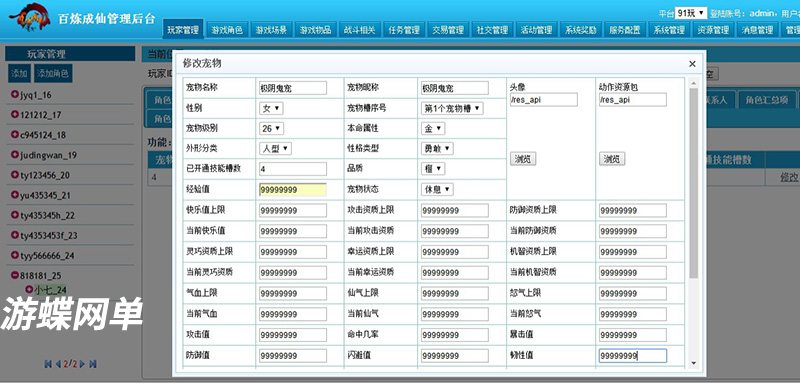Click the 防御值 input field
Screen dimensions: 800x384
click(293, 355)
